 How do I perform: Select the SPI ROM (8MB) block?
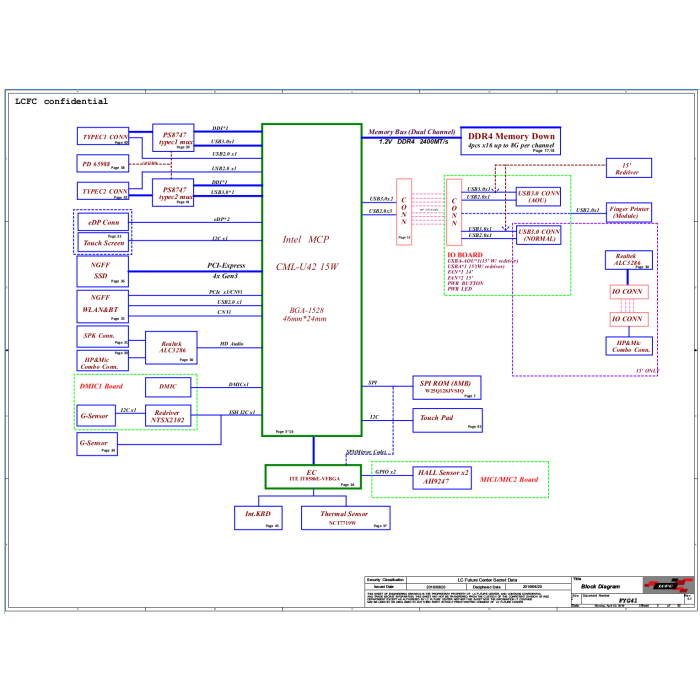447,388
